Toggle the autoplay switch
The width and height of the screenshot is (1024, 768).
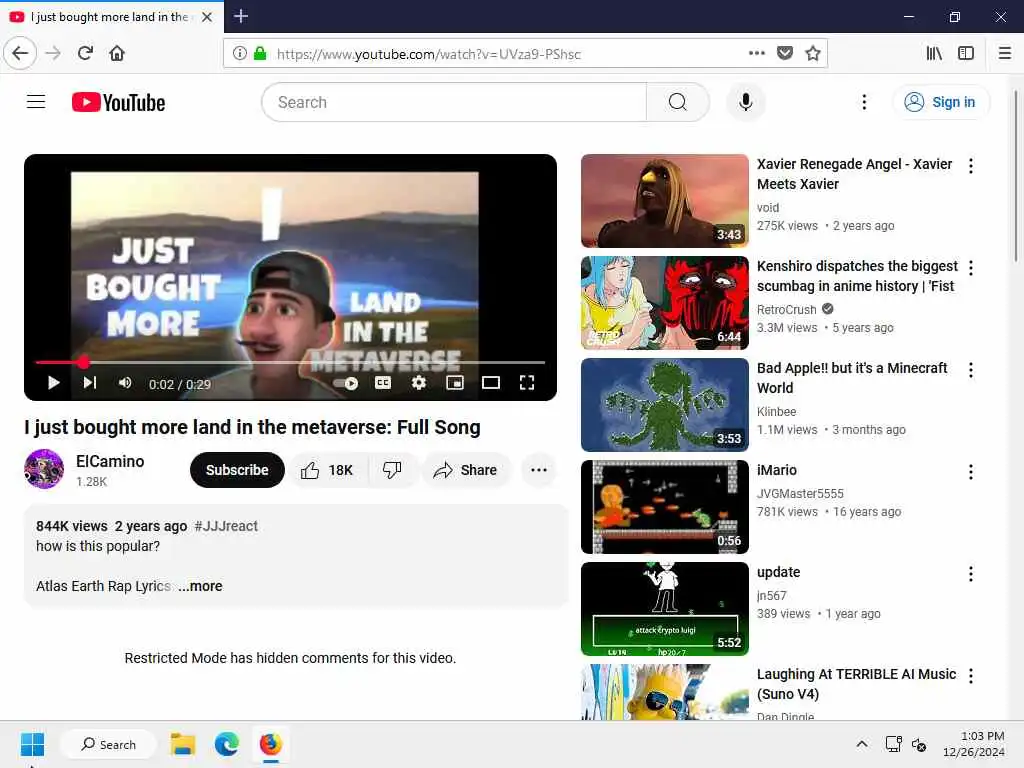pos(346,383)
